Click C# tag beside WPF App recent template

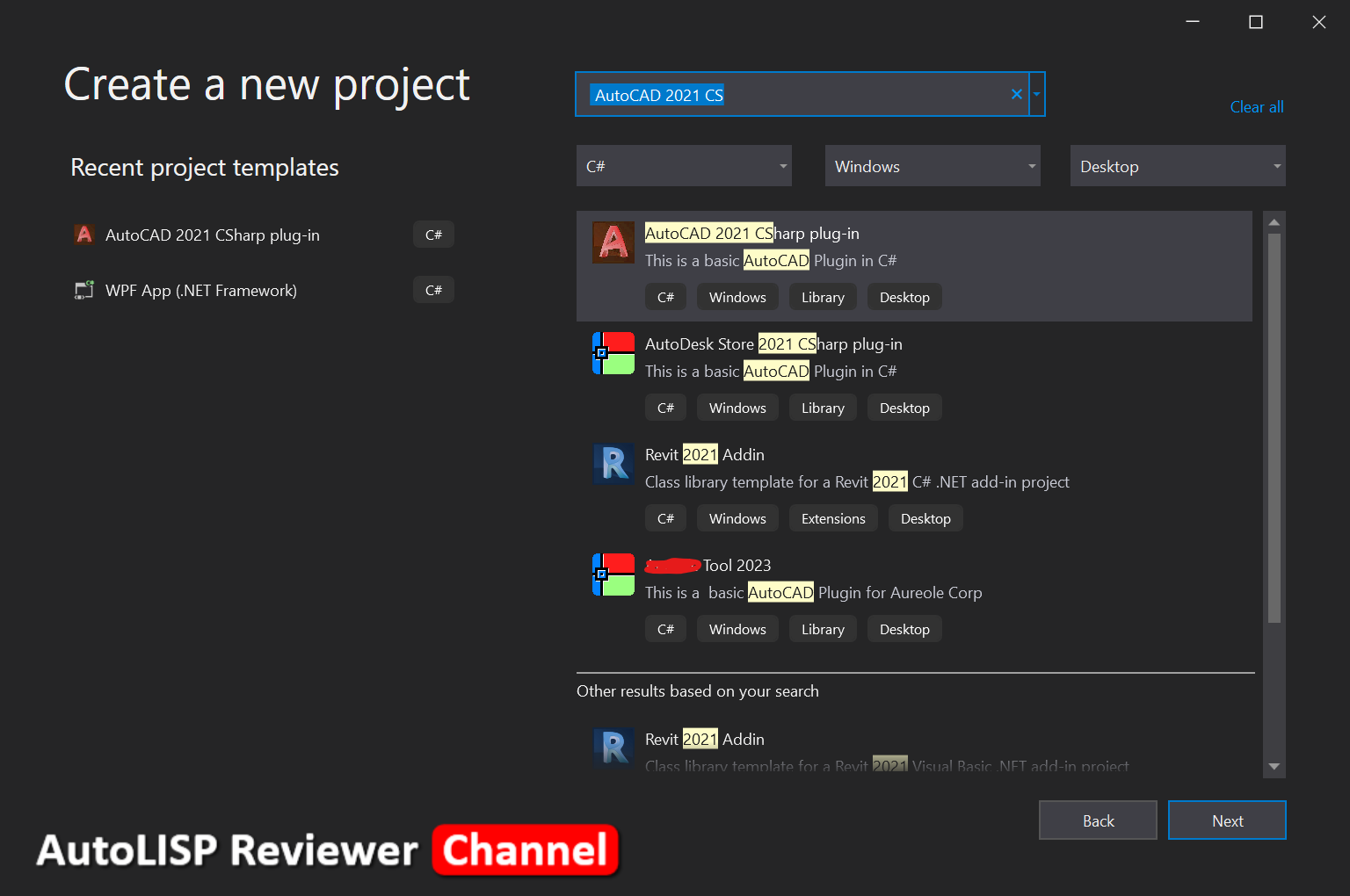pyautogui.click(x=433, y=290)
